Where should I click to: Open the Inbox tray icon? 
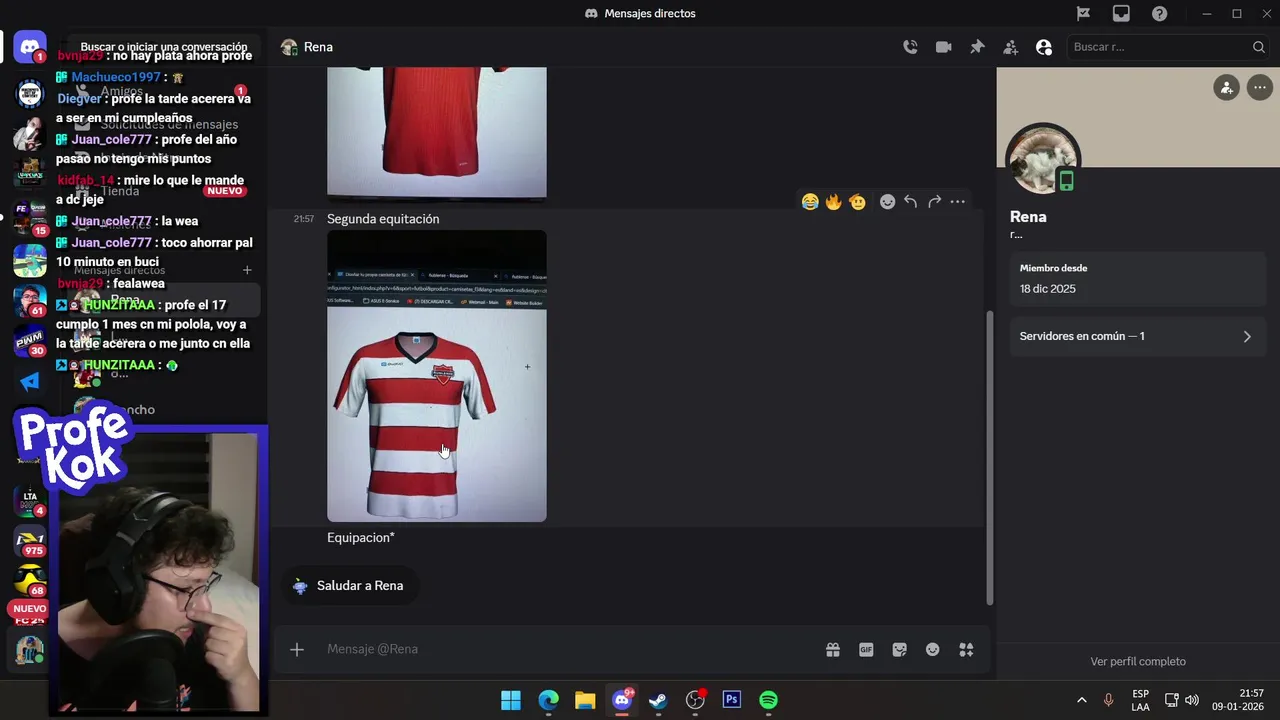[x=1121, y=13]
